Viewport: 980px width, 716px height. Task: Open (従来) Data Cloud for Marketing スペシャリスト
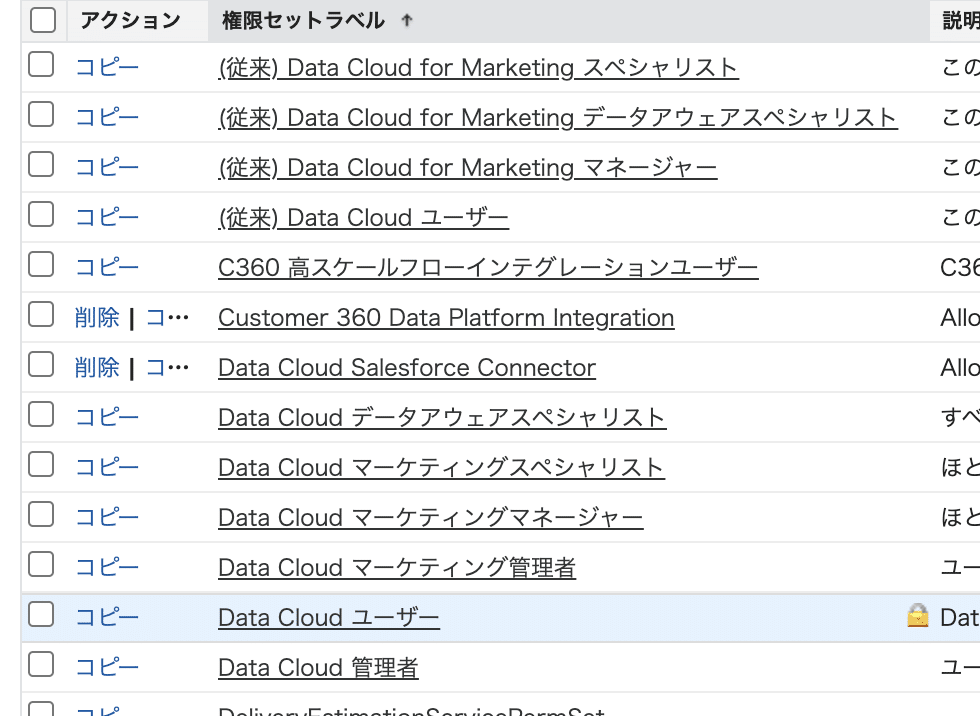[x=478, y=67]
